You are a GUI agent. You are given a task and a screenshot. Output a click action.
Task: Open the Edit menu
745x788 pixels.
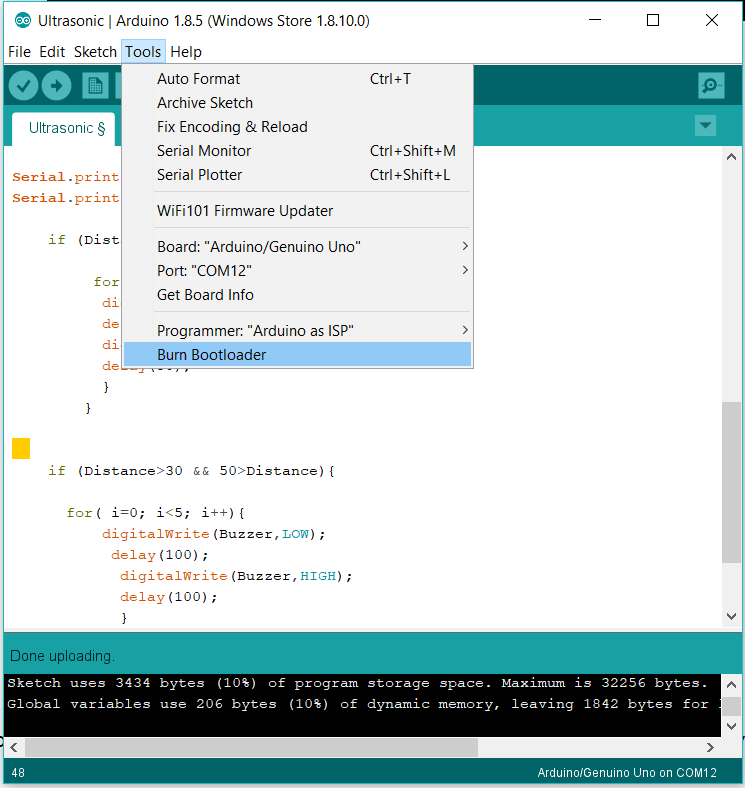(52, 52)
